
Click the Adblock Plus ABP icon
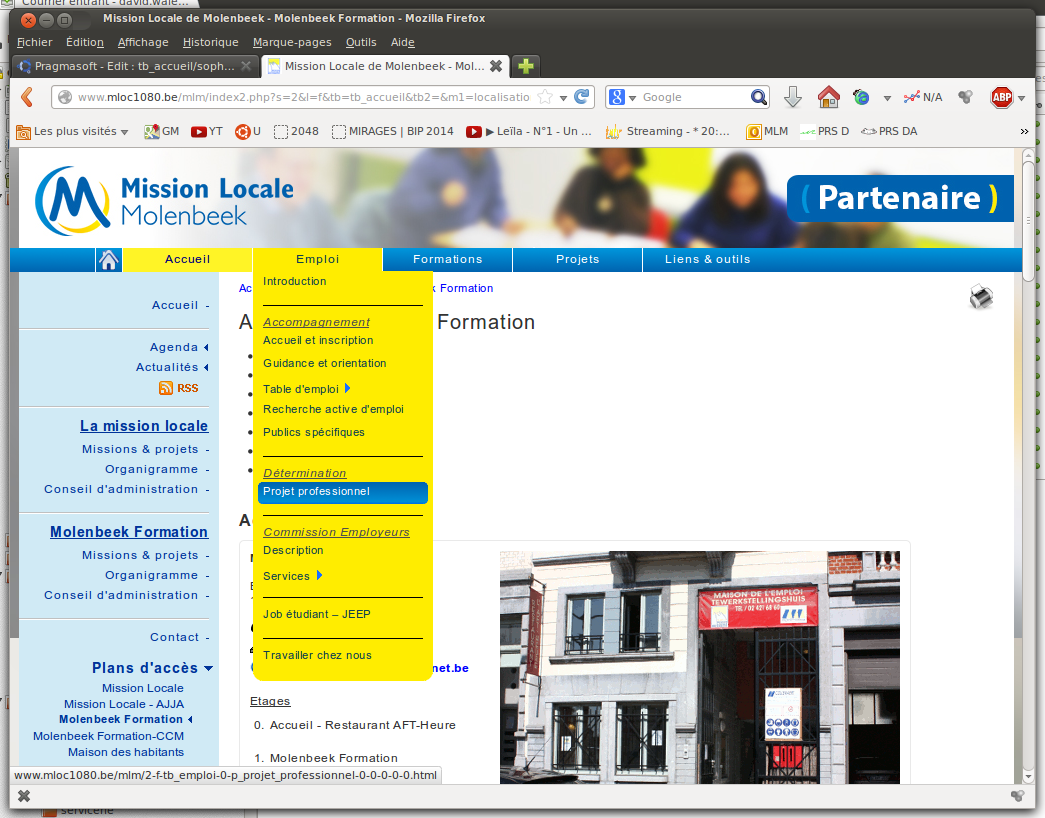1001,97
